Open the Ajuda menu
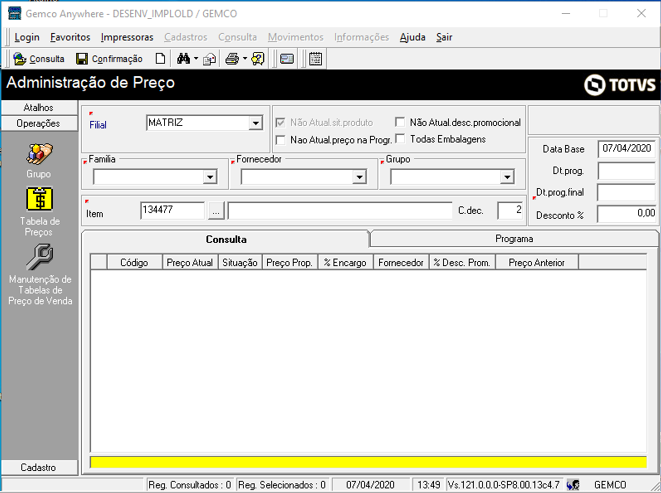 point(412,37)
